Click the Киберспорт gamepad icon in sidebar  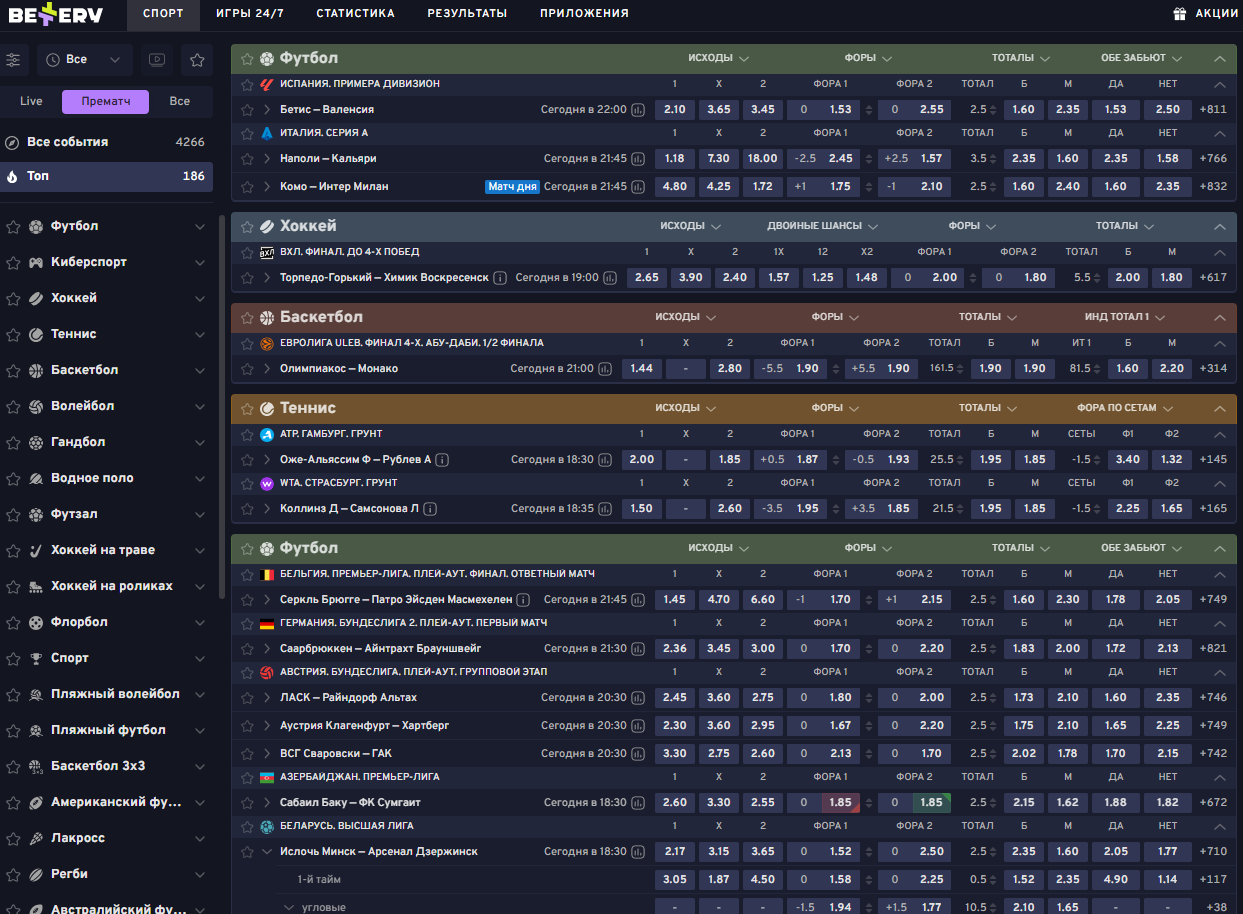tap(36, 263)
